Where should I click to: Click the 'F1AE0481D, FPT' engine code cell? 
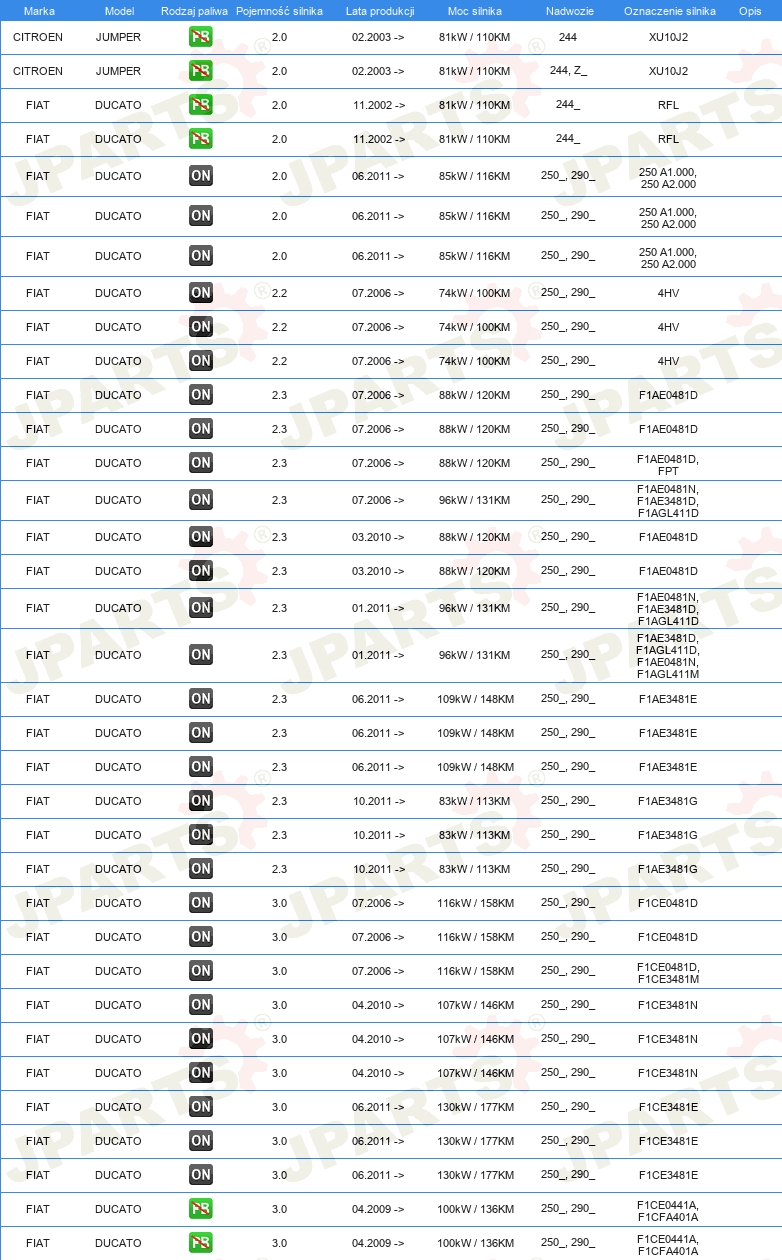[668, 463]
